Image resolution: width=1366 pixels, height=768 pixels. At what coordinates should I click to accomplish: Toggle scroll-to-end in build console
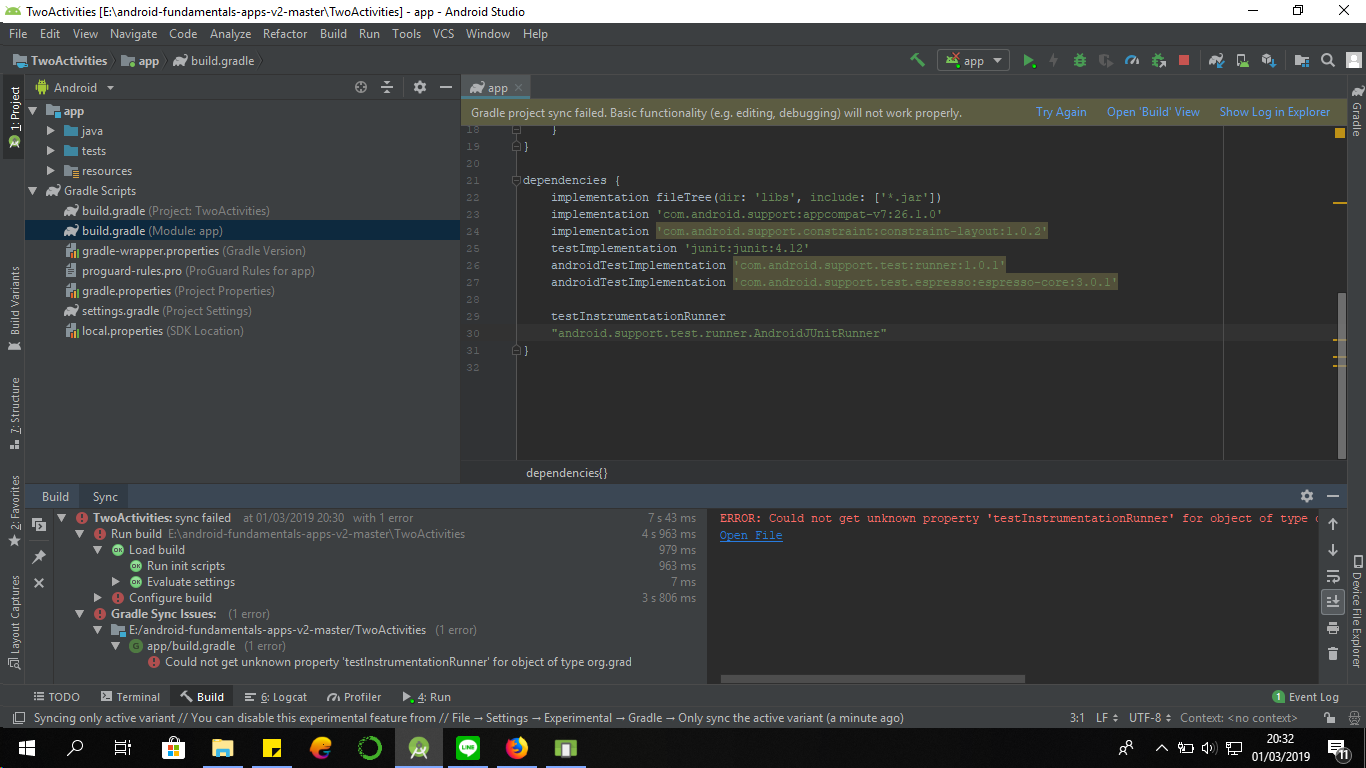coord(1333,601)
